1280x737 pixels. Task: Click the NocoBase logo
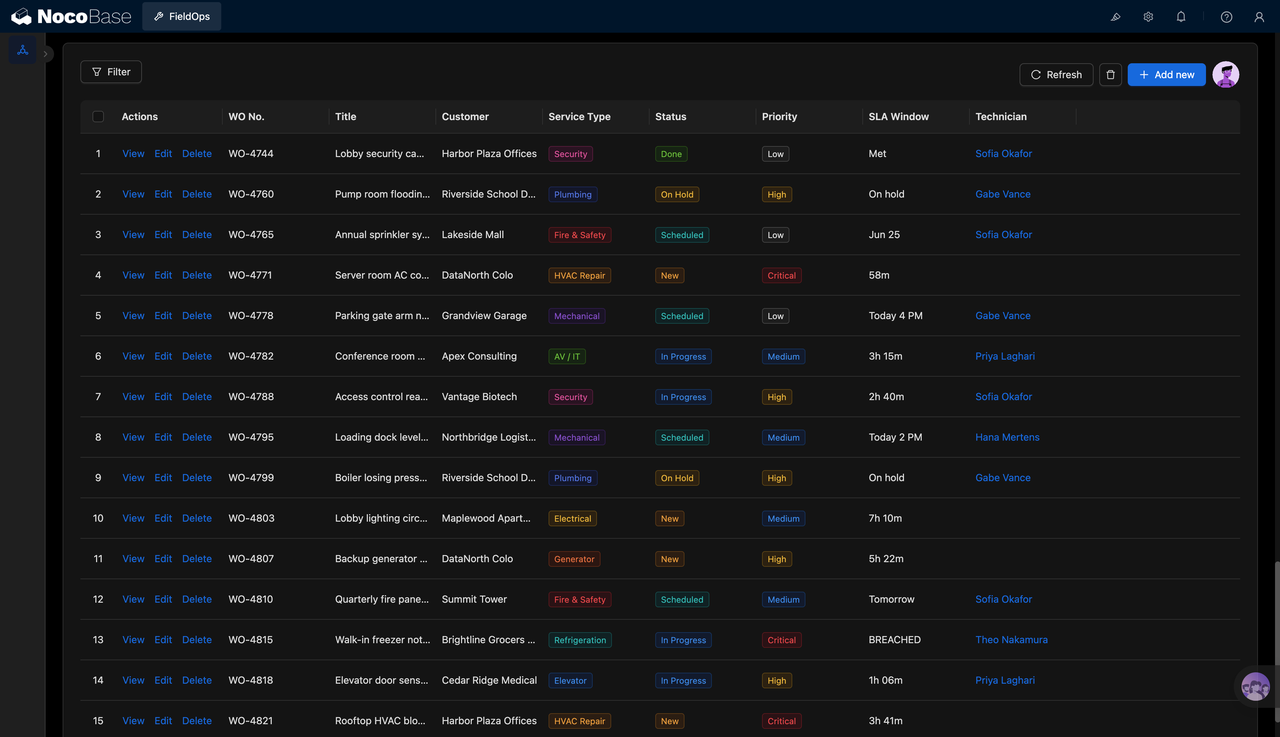pyautogui.click(x=71, y=17)
